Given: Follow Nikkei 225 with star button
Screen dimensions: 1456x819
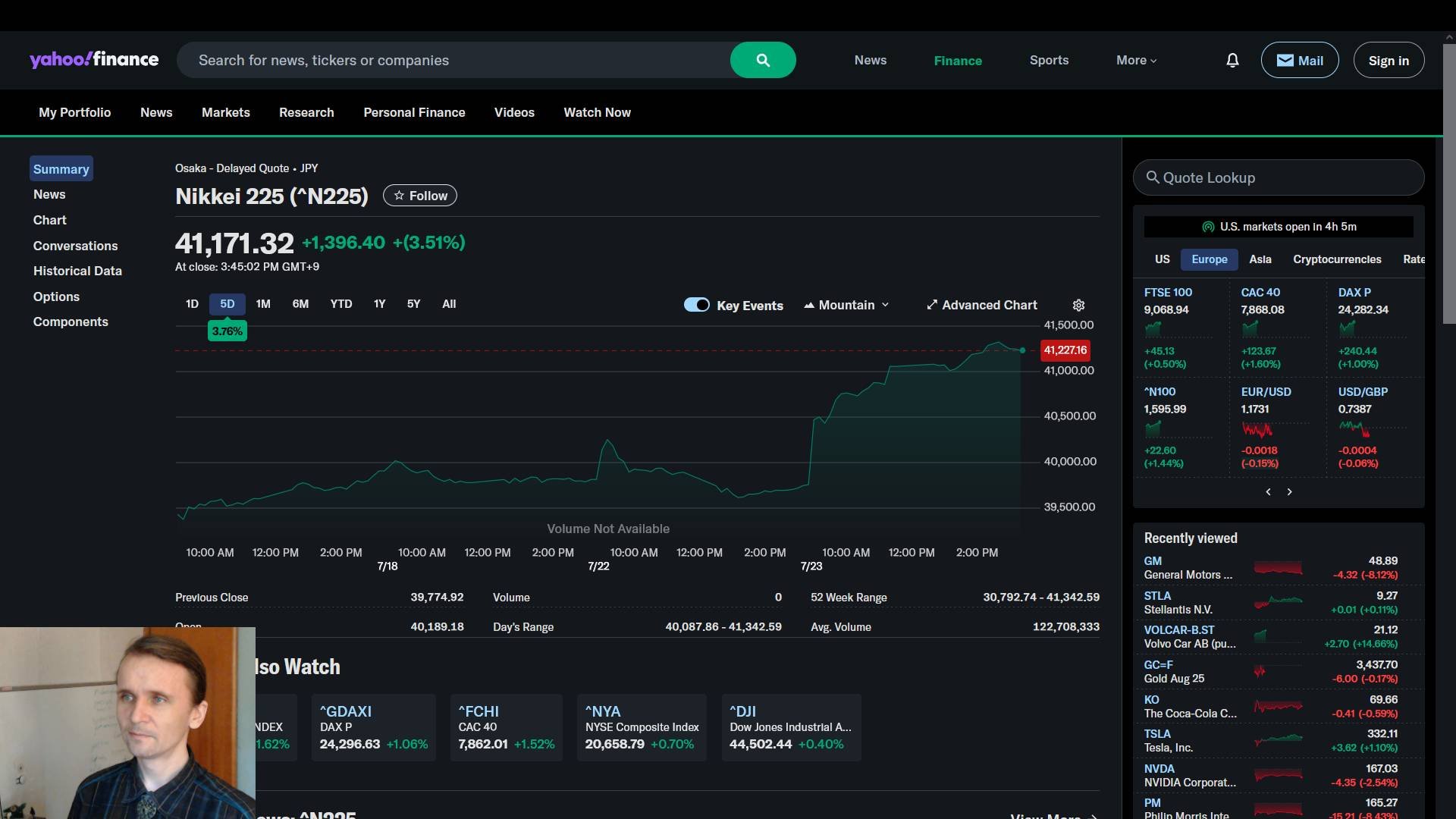Looking at the screenshot, I should (419, 196).
